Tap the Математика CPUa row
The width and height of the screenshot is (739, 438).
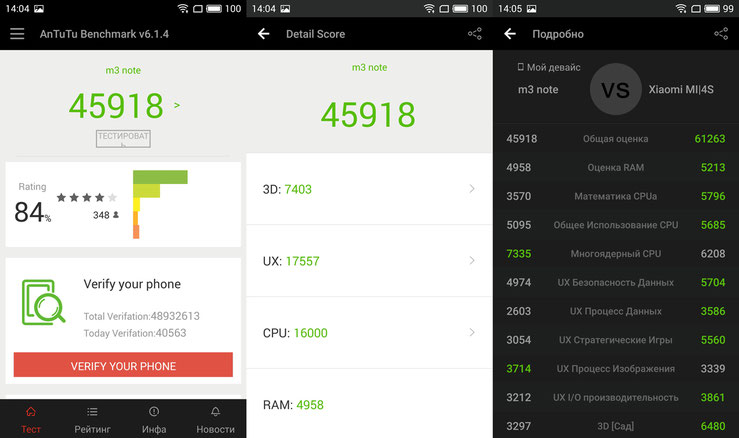[x=616, y=196]
